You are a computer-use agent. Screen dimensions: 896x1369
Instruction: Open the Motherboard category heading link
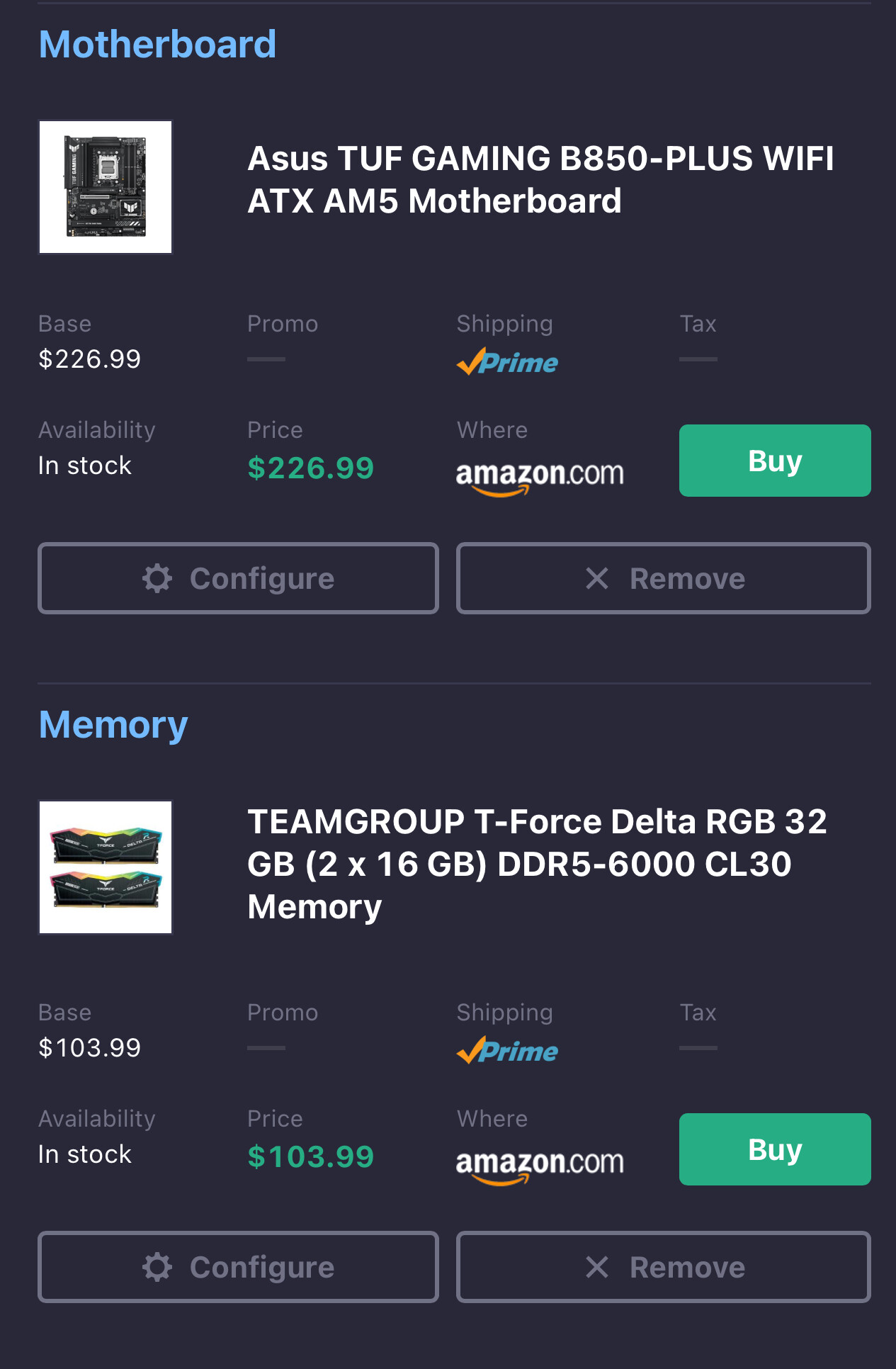coord(157,45)
